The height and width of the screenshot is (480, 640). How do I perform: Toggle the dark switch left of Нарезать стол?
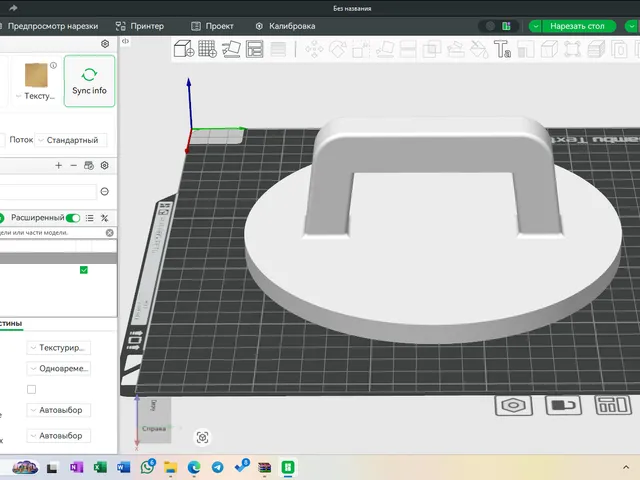coord(498,26)
